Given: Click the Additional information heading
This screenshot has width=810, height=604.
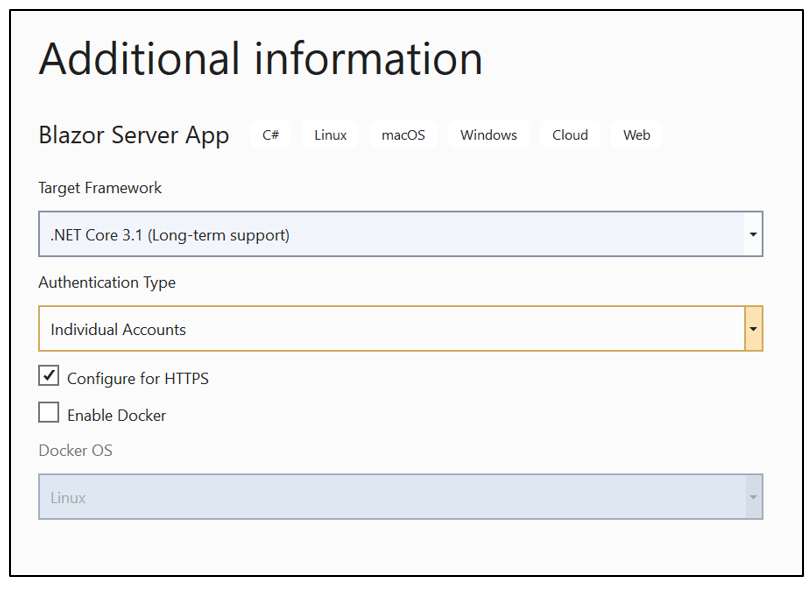Looking at the screenshot, I should coord(260,59).
